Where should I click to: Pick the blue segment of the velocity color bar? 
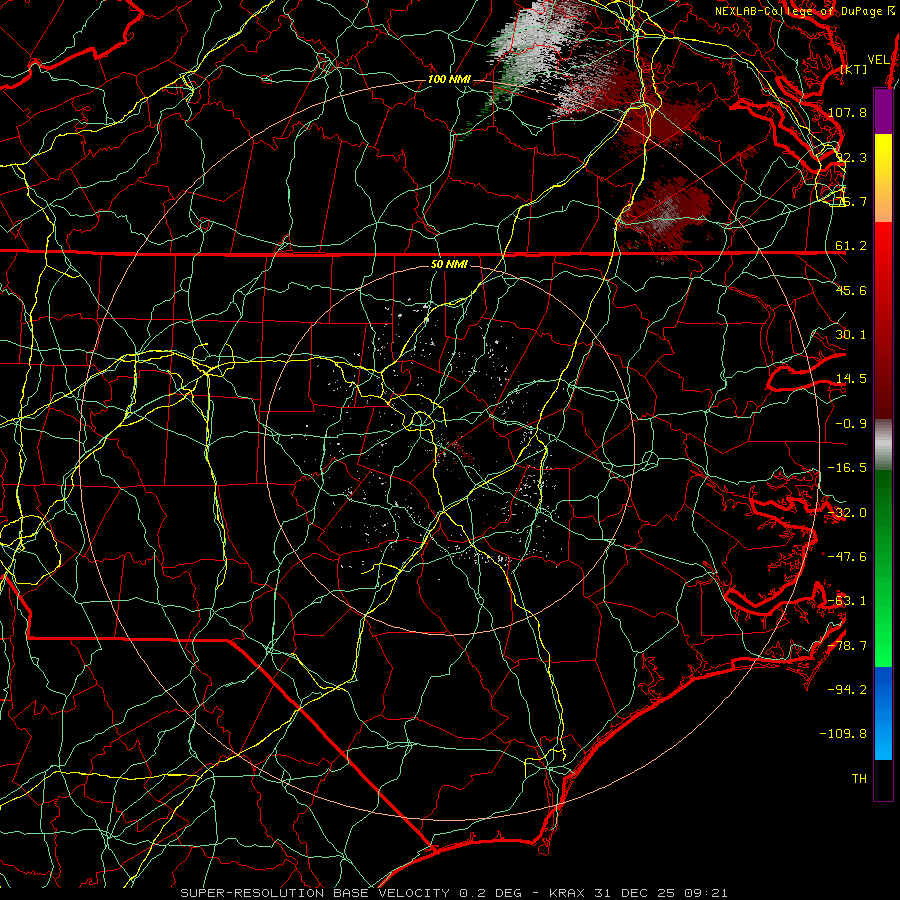point(883,713)
